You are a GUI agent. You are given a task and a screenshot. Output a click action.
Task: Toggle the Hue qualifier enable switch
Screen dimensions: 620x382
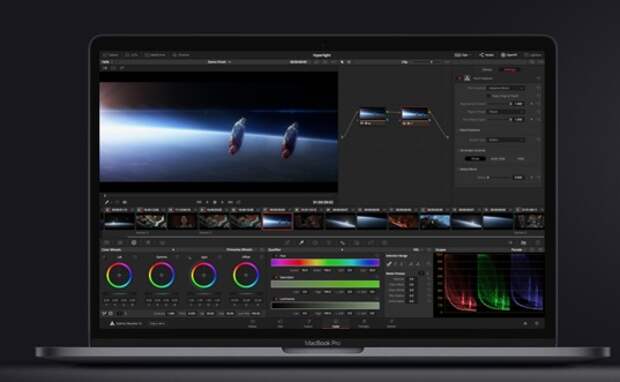pos(276,256)
